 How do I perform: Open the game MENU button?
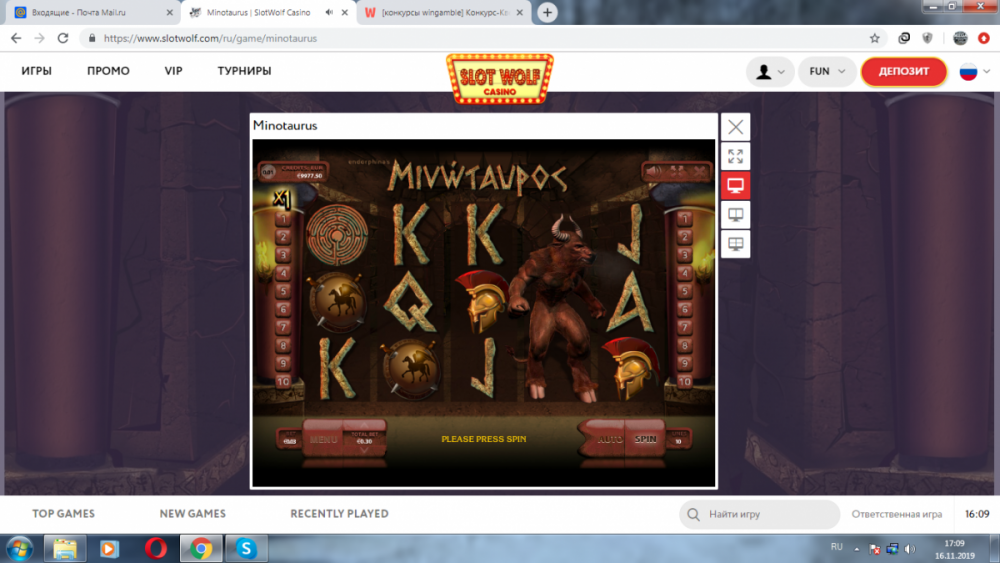323,439
